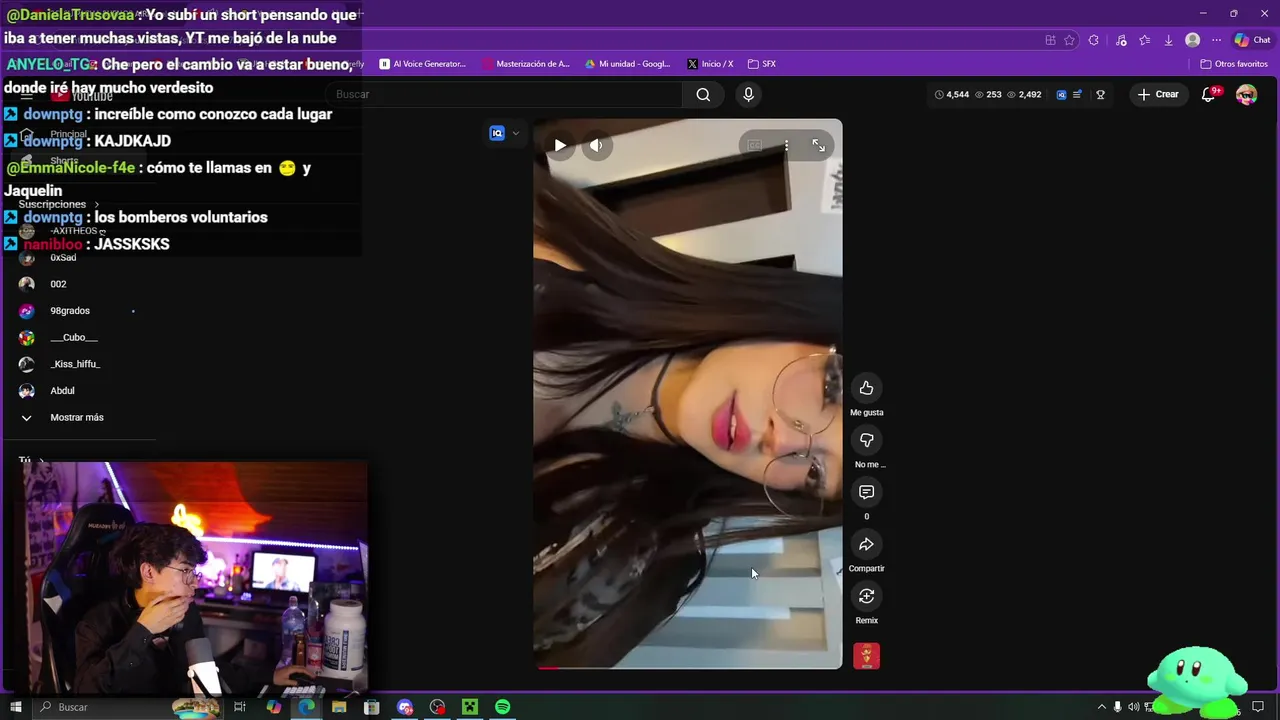The height and width of the screenshot is (720, 1280).
Task: Toggle closed captions on the Short
Action: tap(754, 145)
